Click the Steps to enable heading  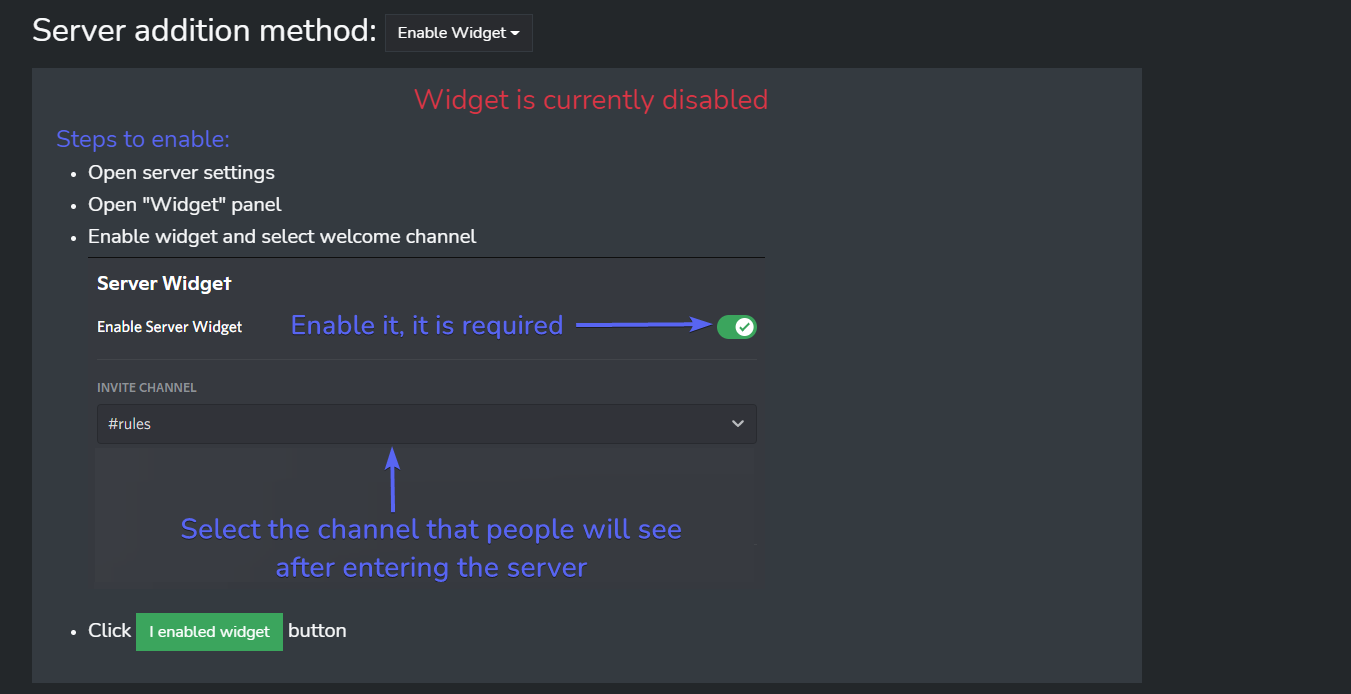pos(142,139)
